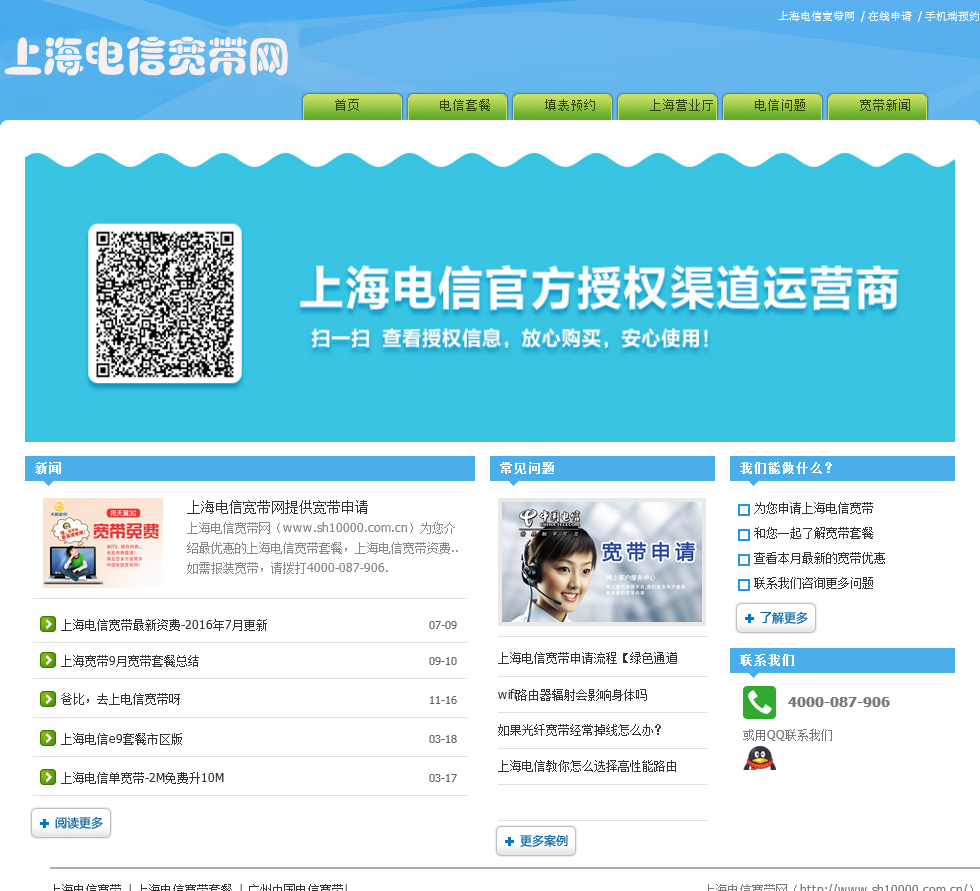Open news 上海电信e9套餐市区版
Screen dimensions: 980x891
(121, 739)
